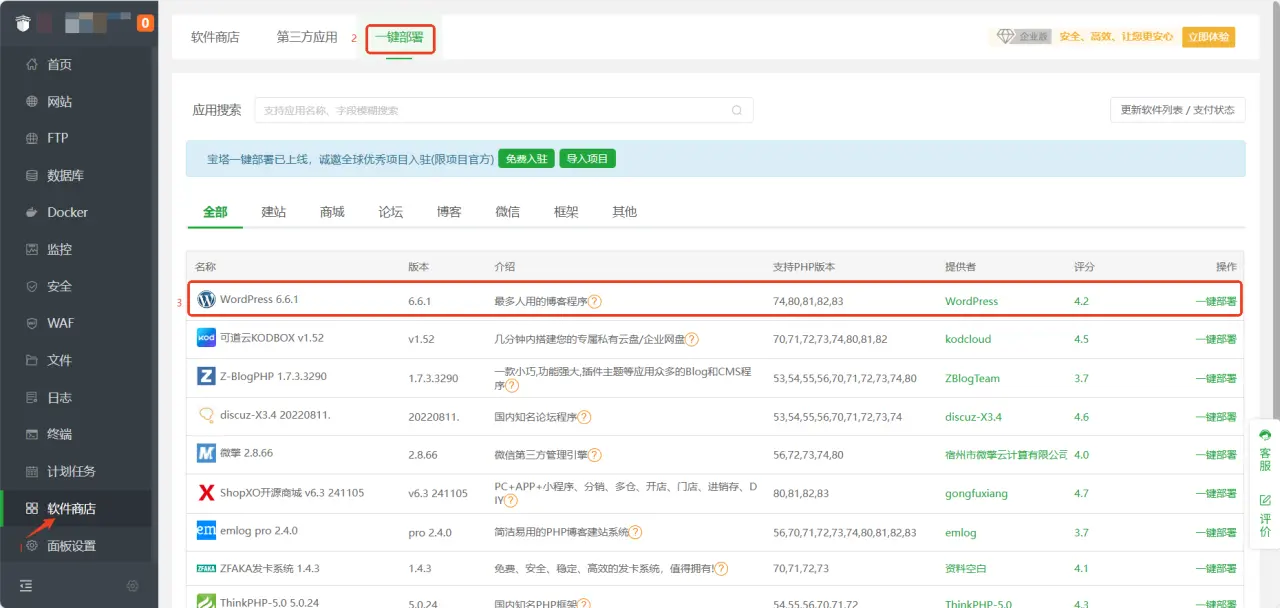Focus the 应用搜索 search input field

tap(504, 110)
